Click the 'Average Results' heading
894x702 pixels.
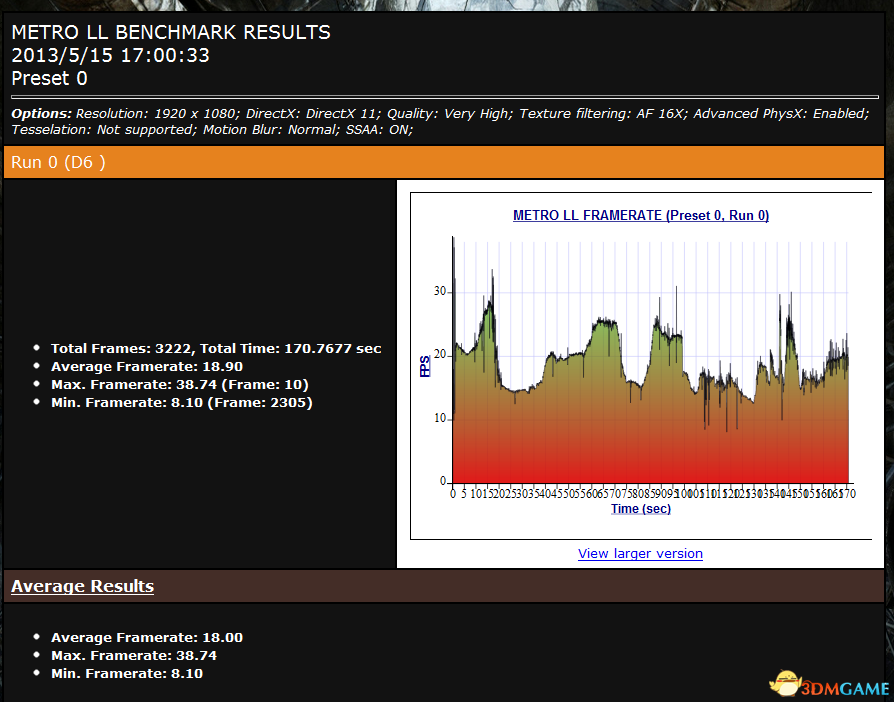pyautogui.click(x=82, y=586)
